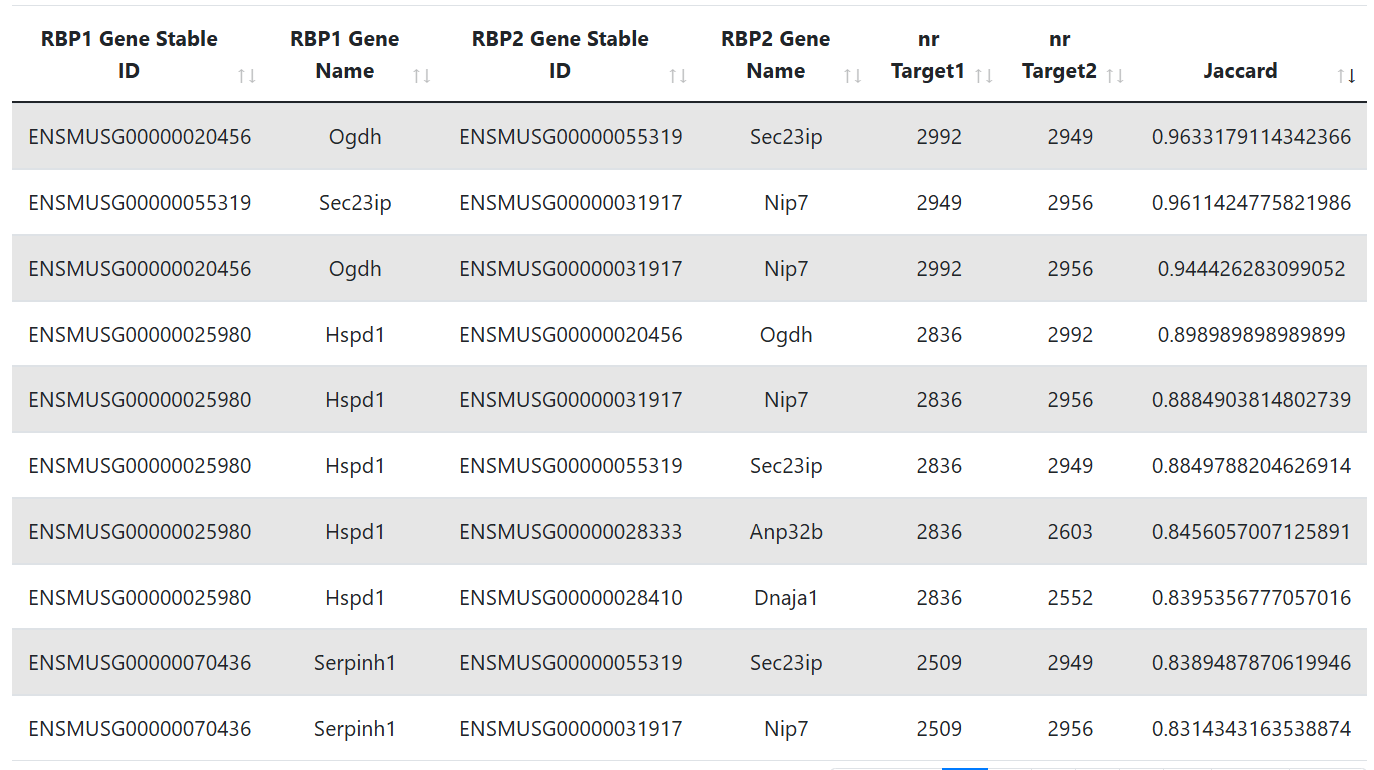Select the Jaccard column header label
Viewport: 1374px width, 770px height.
click(1240, 71)
